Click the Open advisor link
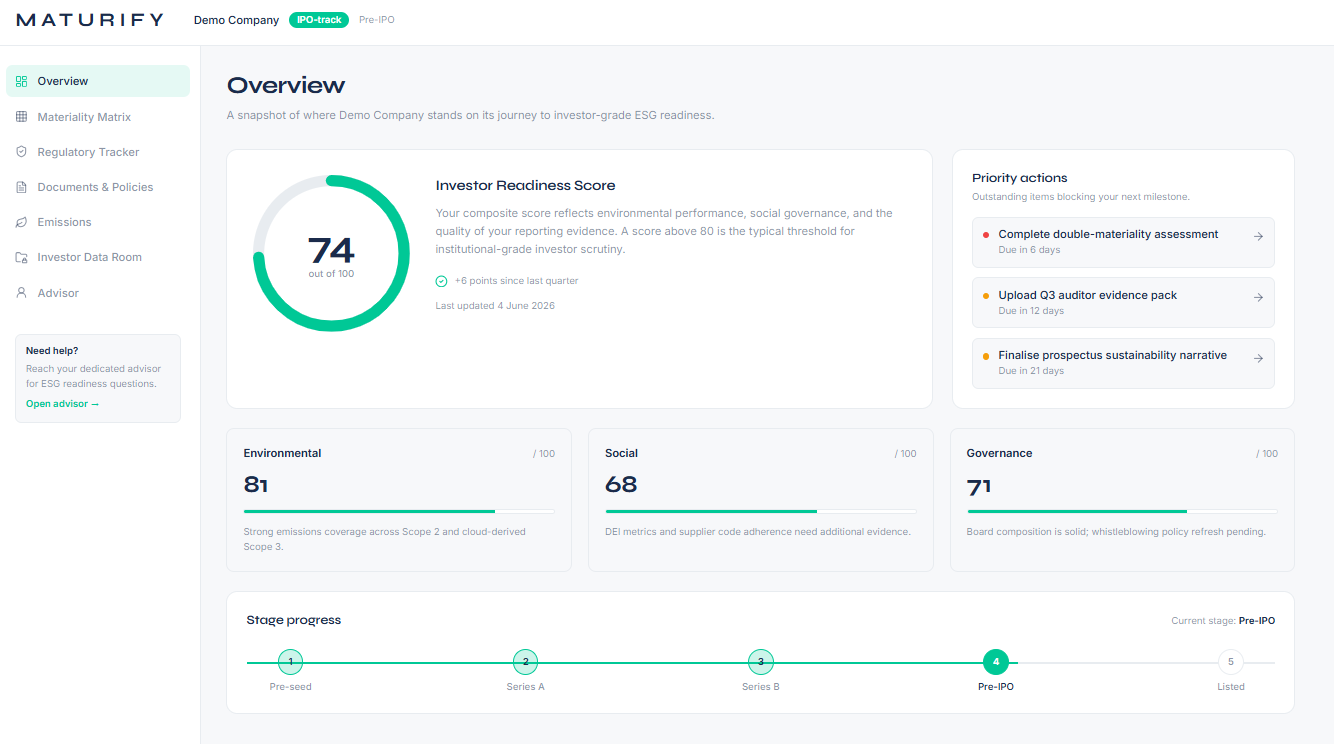This screenshot has width=1334, height=744. pyautogui.click(x=63, y=404)
